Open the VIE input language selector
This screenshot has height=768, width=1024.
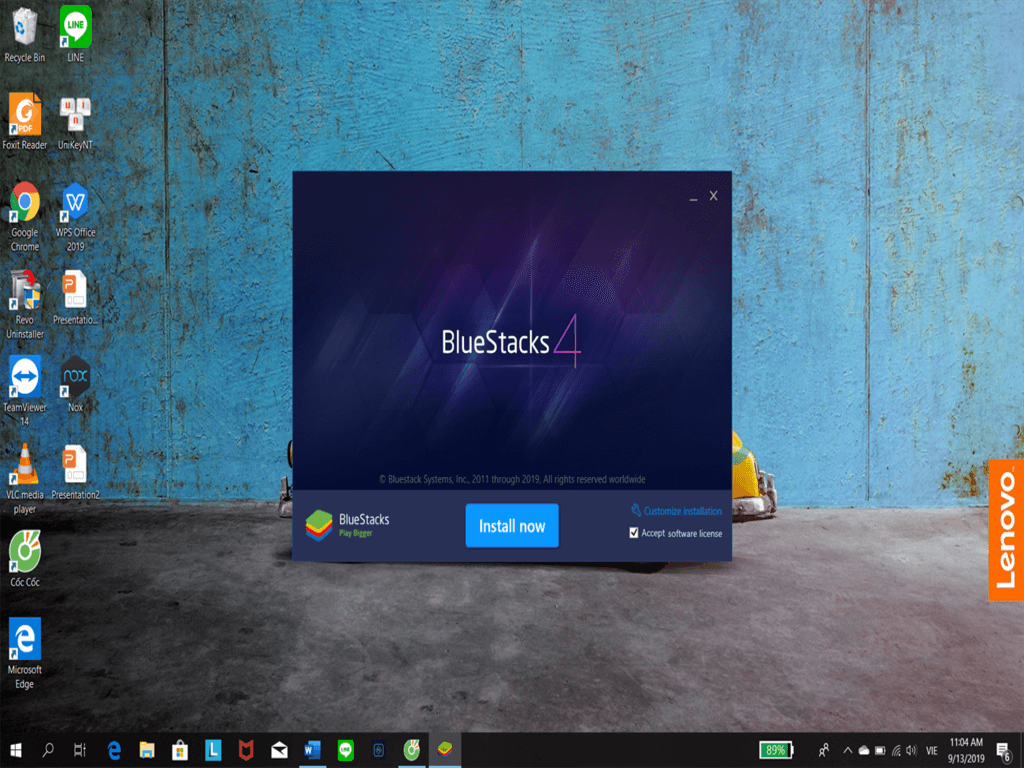[931, 749]
